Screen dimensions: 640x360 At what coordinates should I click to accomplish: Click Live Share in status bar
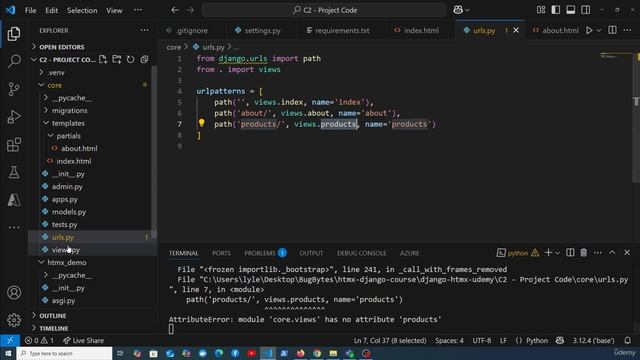83,340
